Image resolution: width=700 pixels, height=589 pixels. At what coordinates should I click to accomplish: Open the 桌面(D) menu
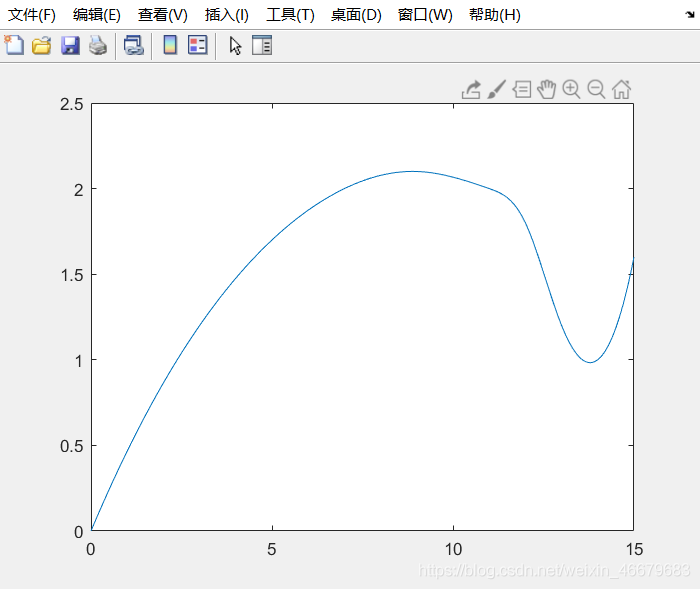pyautogui.click(x=356, y=15)
